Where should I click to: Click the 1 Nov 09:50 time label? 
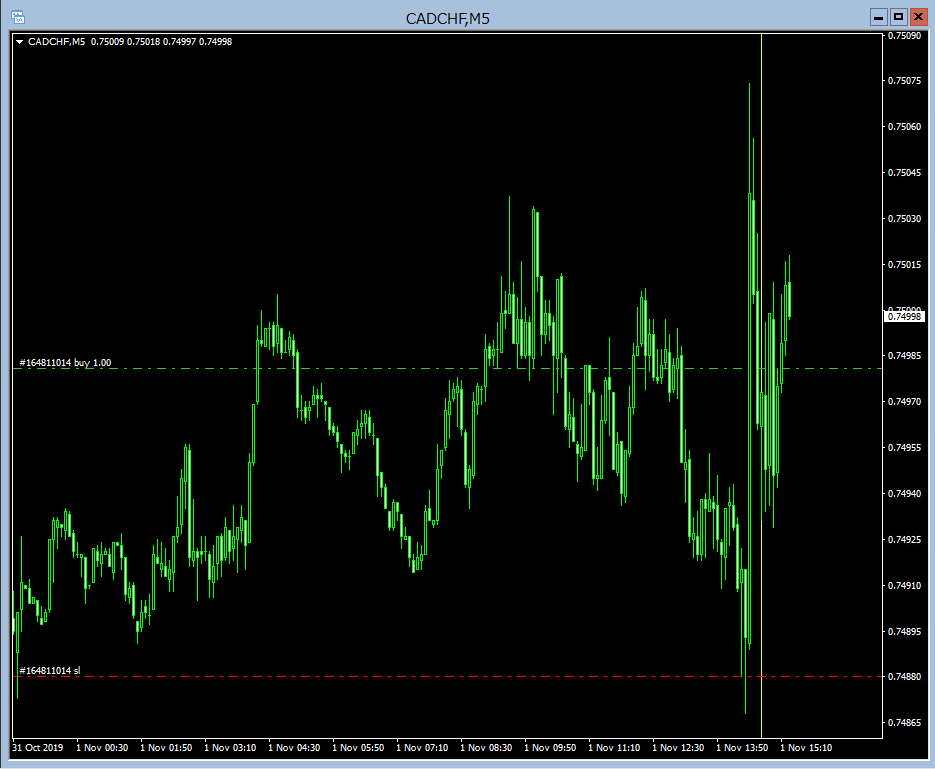(550, 748)
